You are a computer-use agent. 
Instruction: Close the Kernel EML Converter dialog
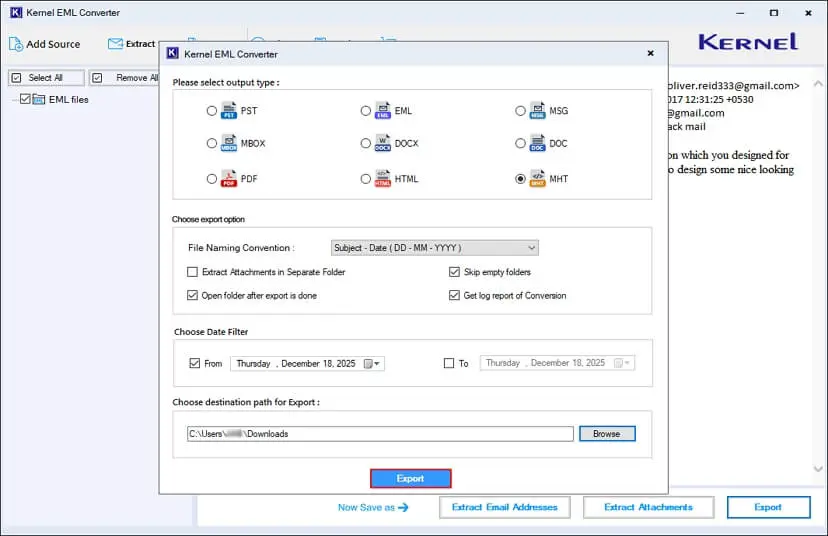[651, 53]
